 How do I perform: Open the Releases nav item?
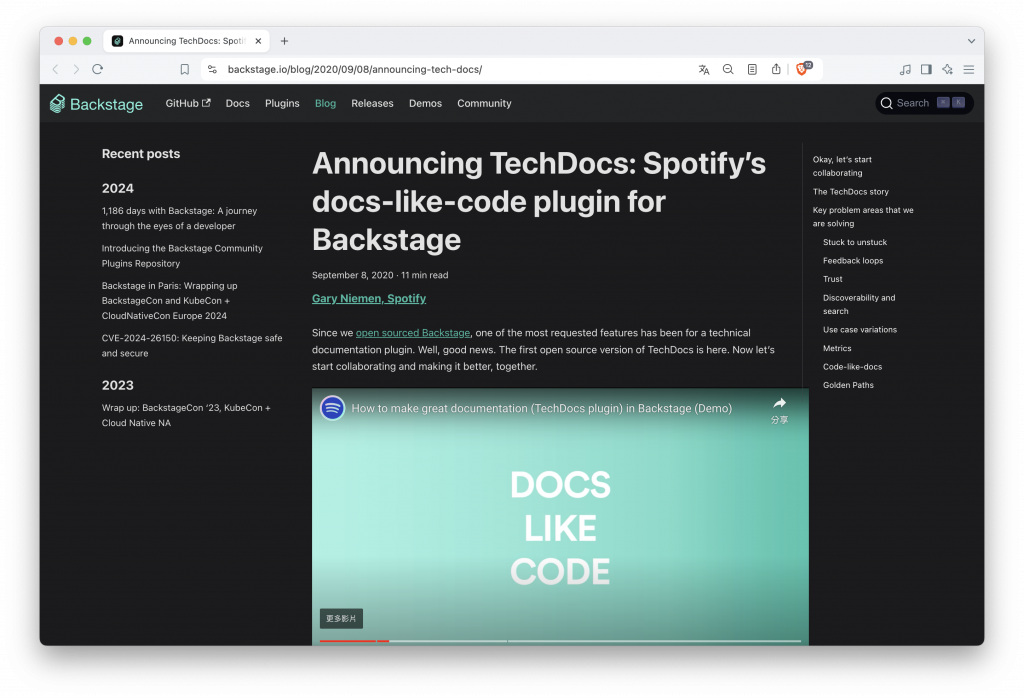tap(372, 103)
